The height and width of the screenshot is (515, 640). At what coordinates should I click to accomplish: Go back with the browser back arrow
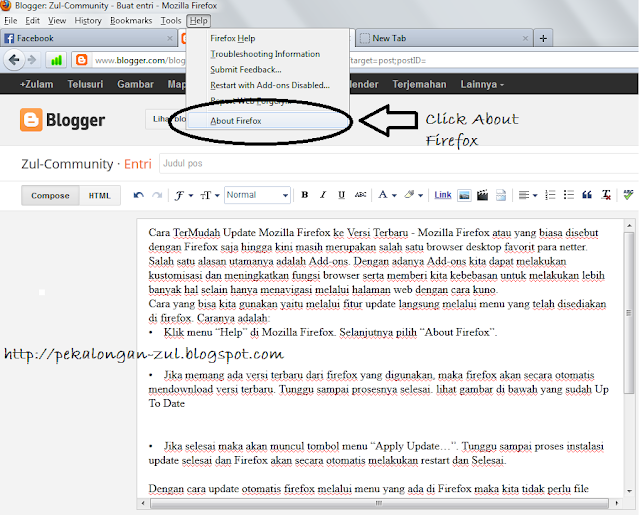(14, 60)
